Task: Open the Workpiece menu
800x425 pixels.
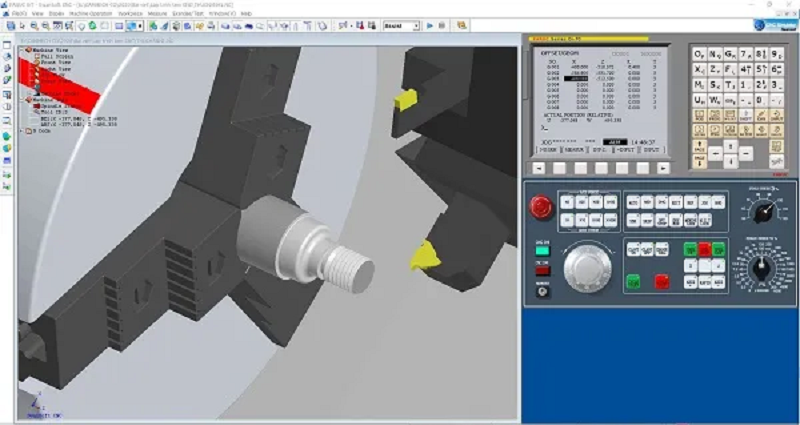Action: click(x=131, y=13)
